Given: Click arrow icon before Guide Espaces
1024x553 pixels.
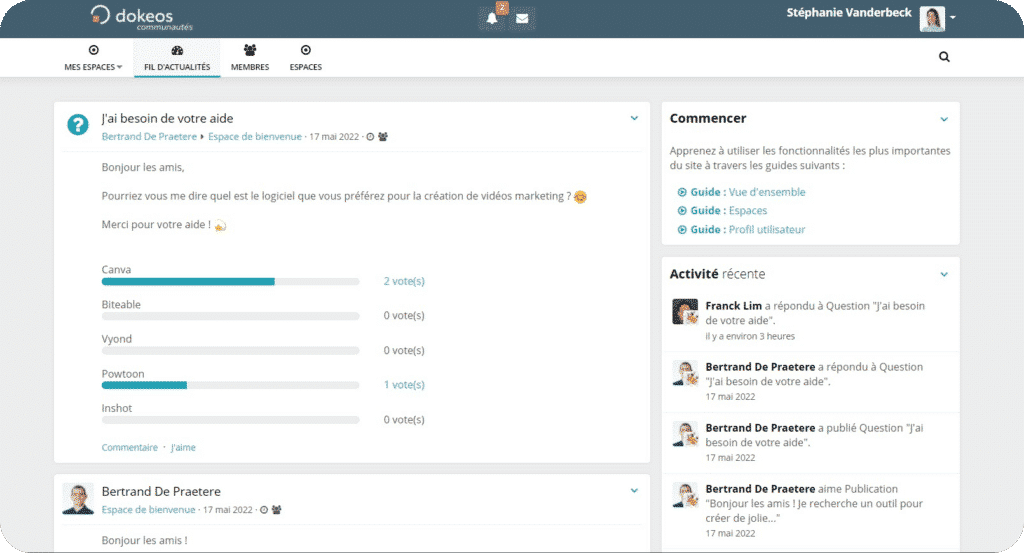Looking at the screenshot, I should [682, 210].
